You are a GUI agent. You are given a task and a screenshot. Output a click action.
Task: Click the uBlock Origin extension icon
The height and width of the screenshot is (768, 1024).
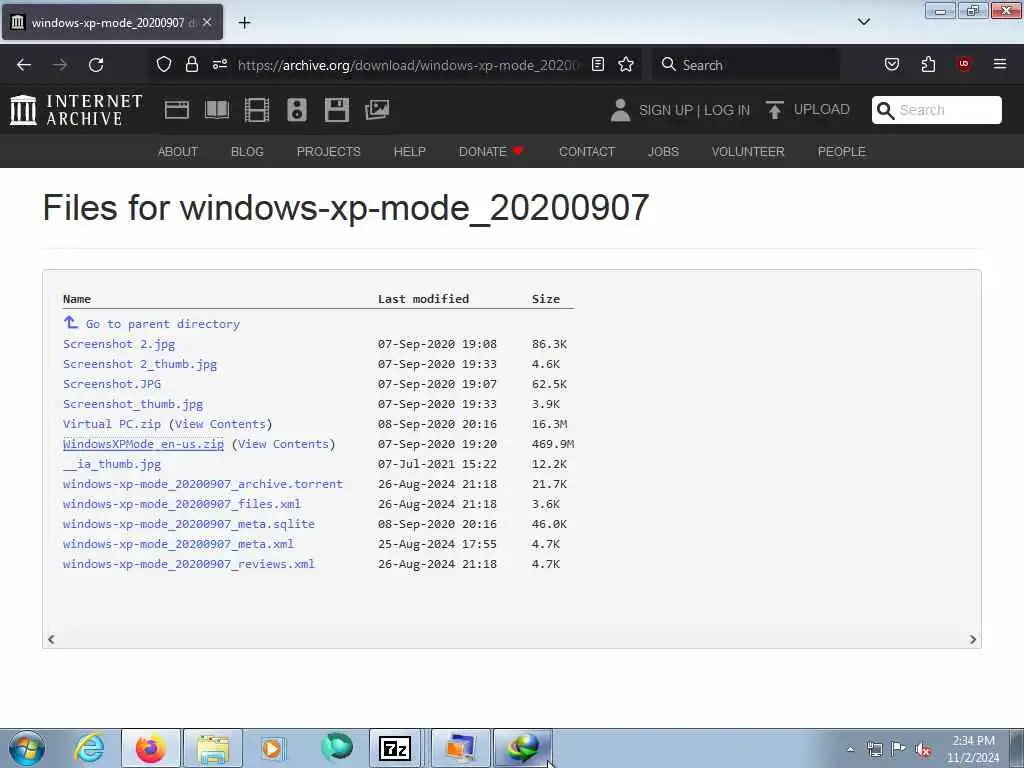[964, 64]
